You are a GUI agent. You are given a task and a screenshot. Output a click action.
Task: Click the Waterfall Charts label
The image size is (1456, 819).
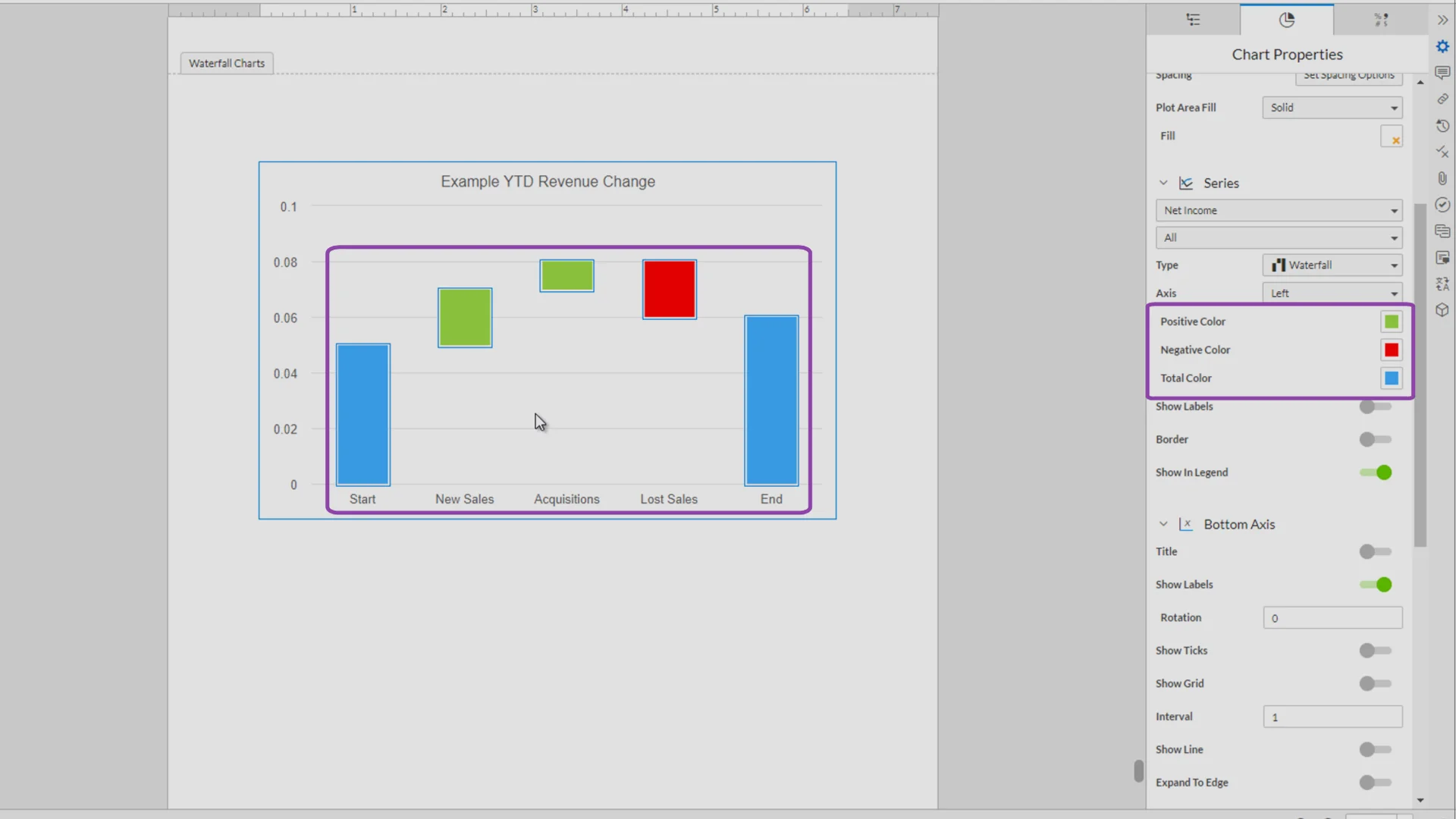(x=226, y=63)
